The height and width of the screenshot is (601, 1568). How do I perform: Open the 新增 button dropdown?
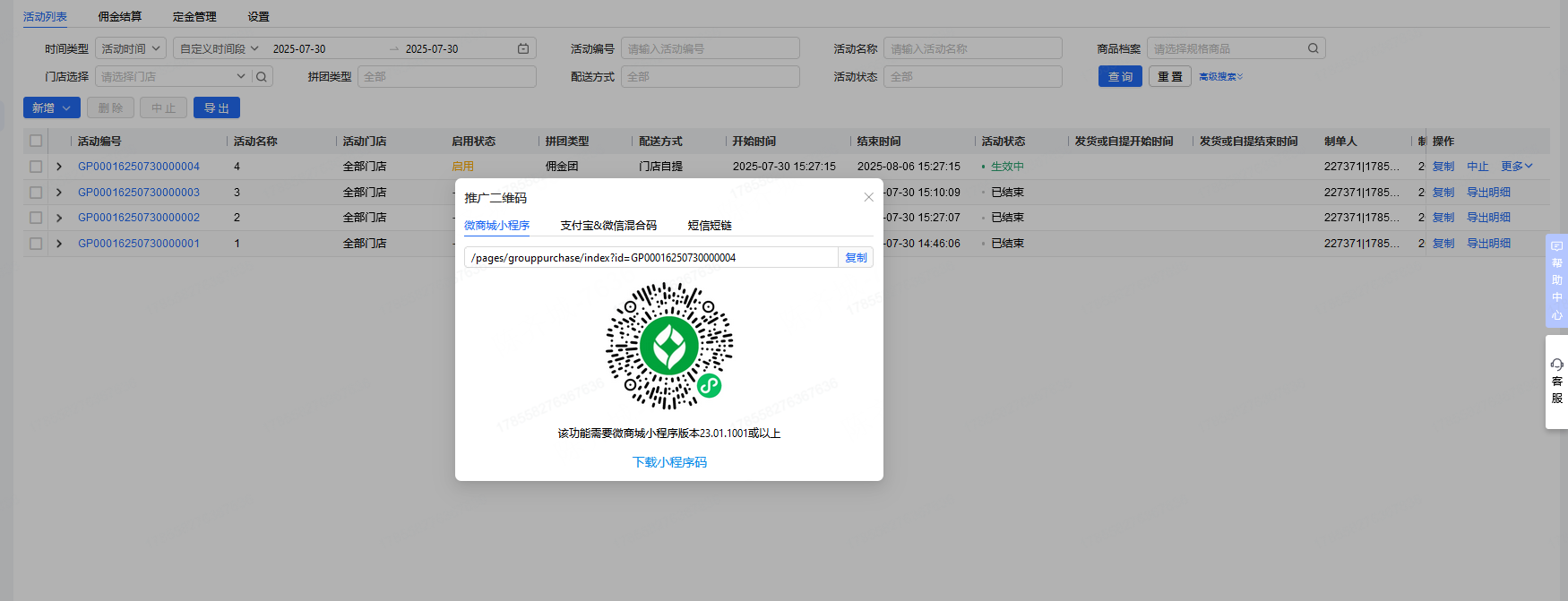click(x=52, y=107)
